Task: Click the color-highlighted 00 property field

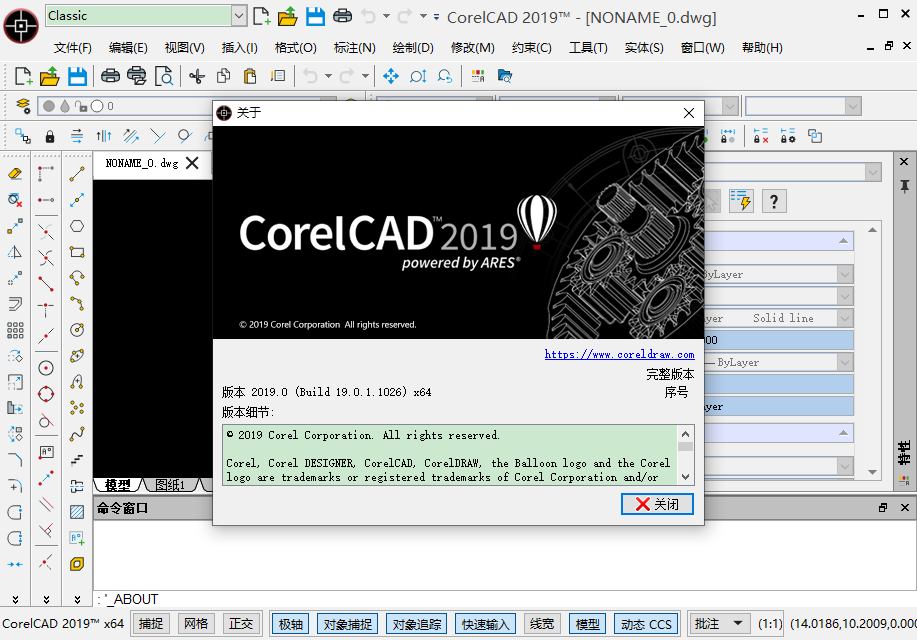Action: pyautogui.click(x=778, y=340)
